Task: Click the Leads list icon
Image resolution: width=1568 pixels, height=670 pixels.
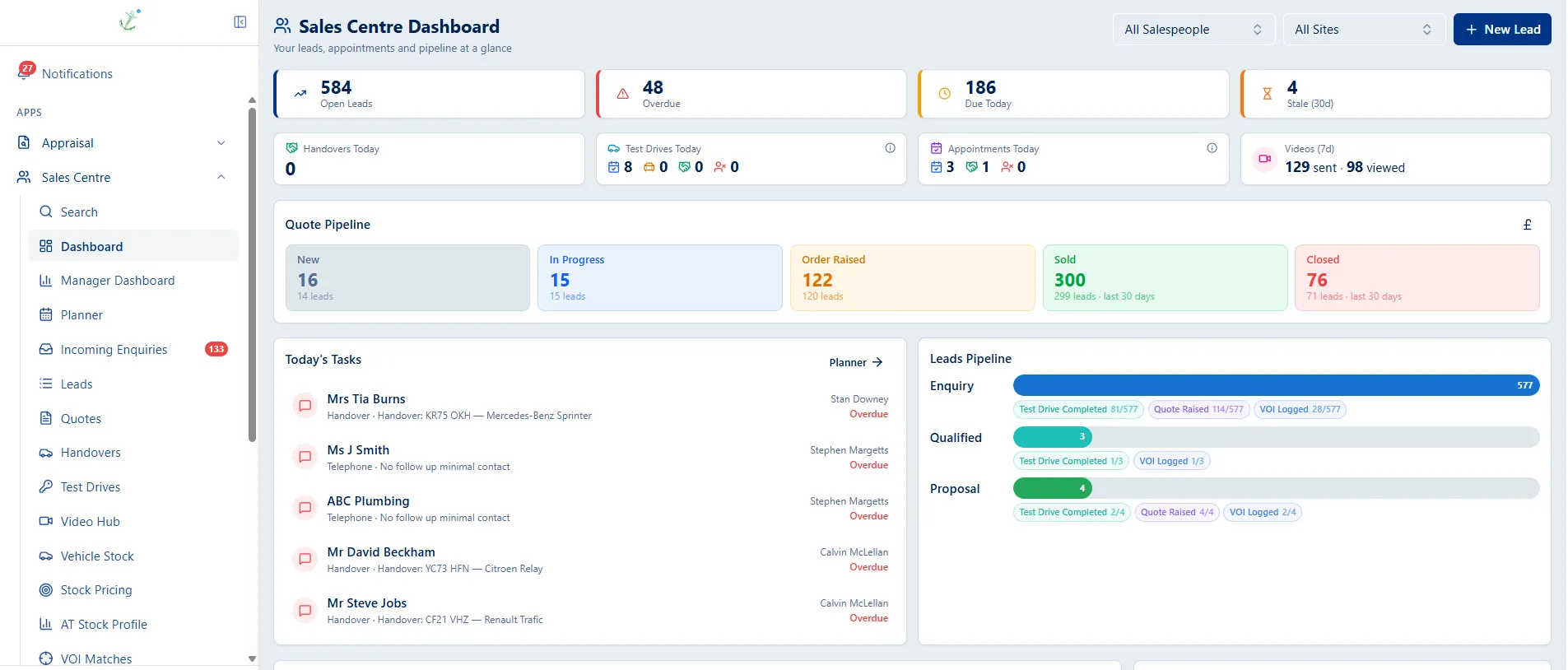Action: pos(46,384)
